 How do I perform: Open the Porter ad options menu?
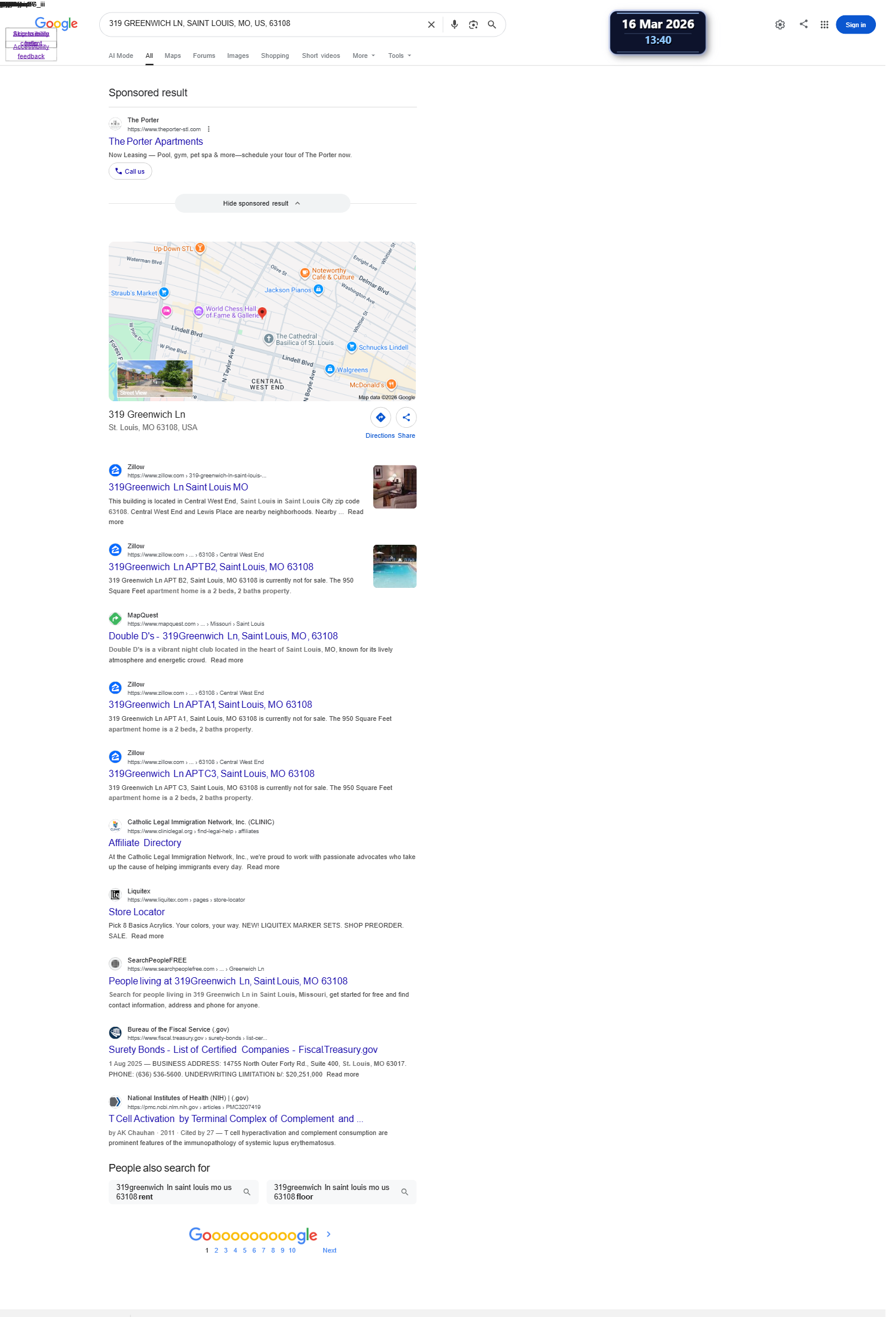[x=208, y=129]
